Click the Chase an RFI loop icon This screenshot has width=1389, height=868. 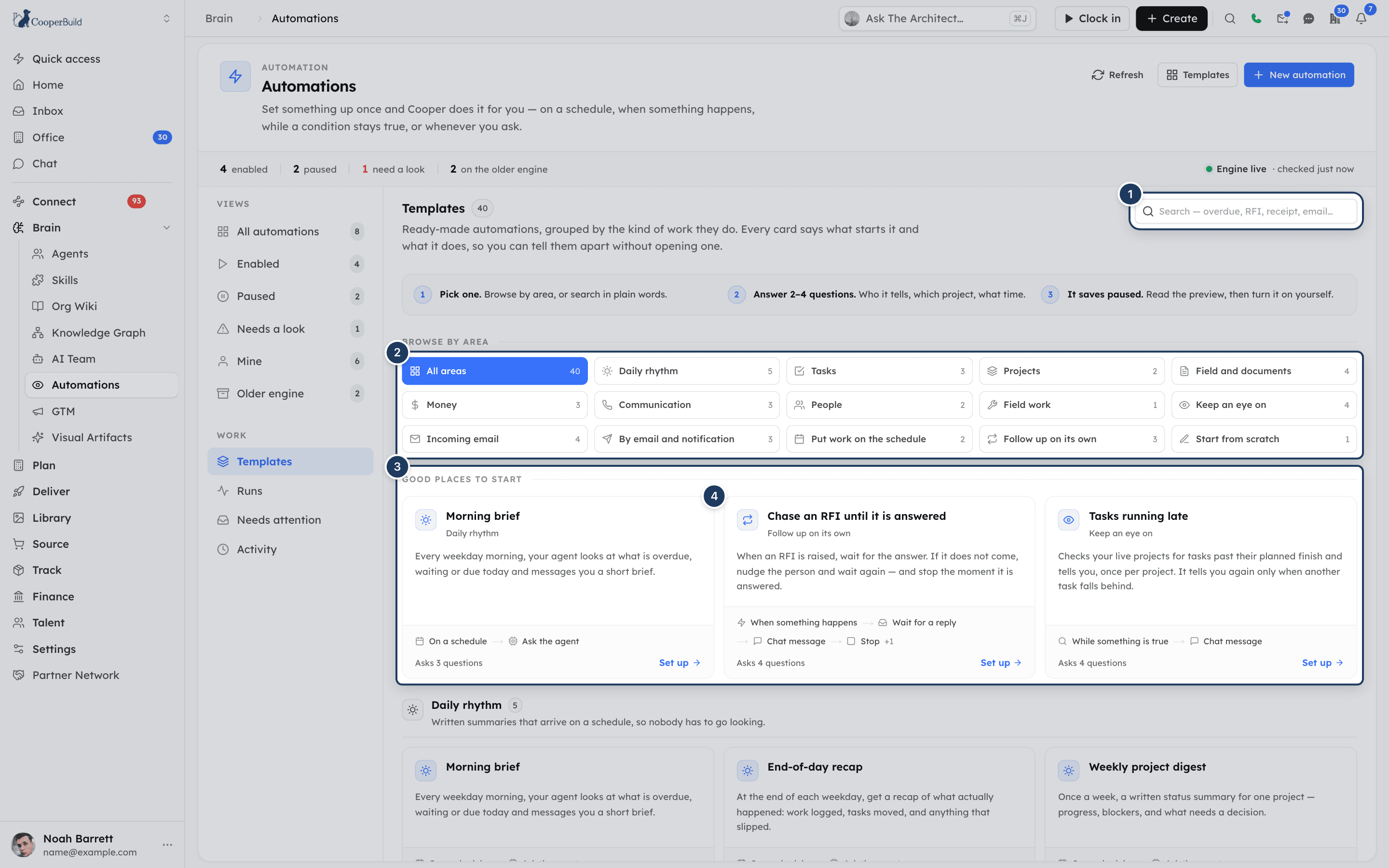coord(747,519)
